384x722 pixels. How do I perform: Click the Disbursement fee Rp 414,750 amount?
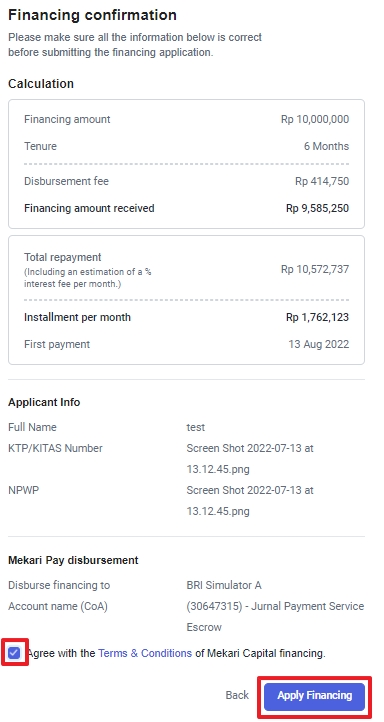[322, 181]
